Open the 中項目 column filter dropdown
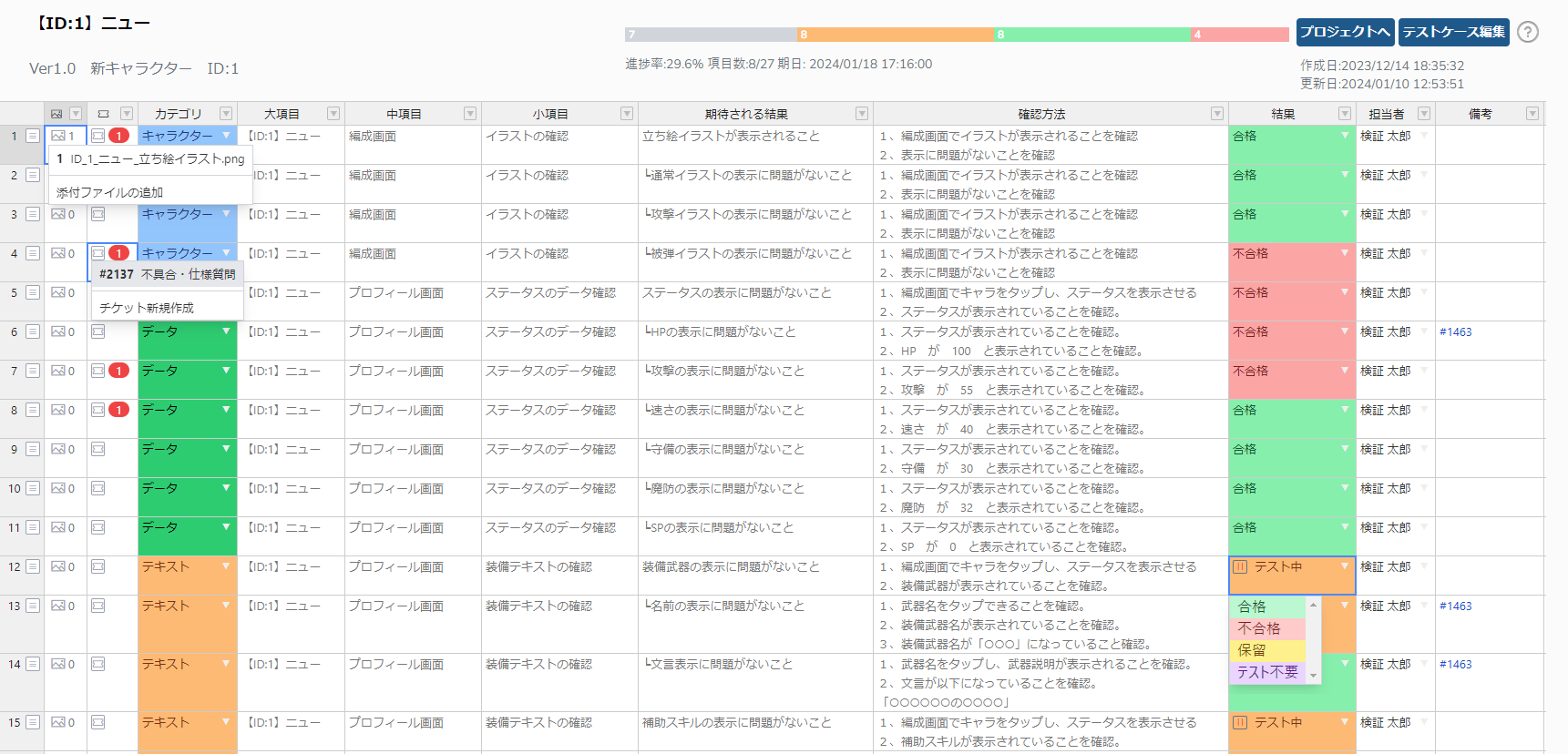The image size is (1568, 754). [x=470, y=114]
